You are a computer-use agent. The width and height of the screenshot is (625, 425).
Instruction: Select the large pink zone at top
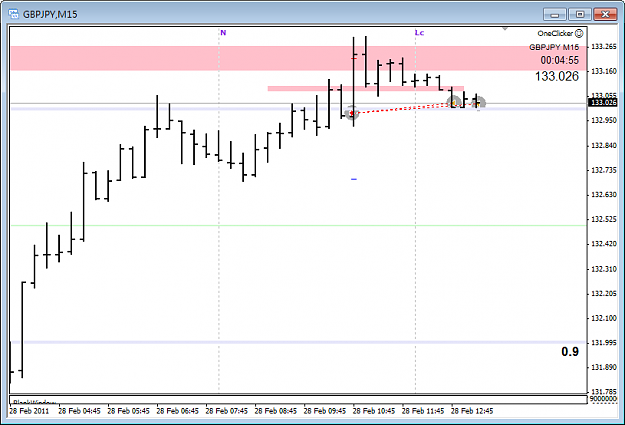[x=298, y=58]
